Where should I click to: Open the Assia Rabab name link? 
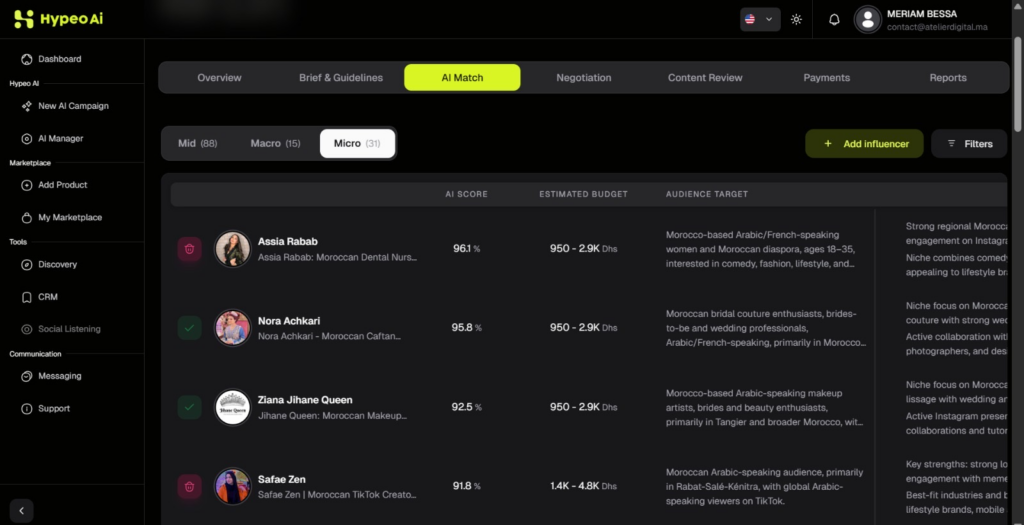pos(288,242)
